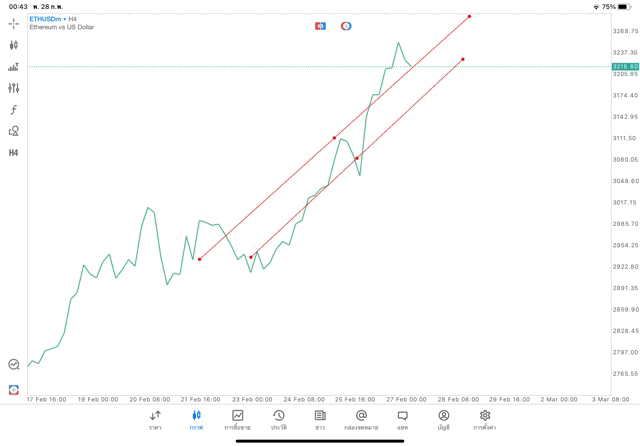Open the indicators list
This screenshot has height=447, width=640.
pos(14,67)
